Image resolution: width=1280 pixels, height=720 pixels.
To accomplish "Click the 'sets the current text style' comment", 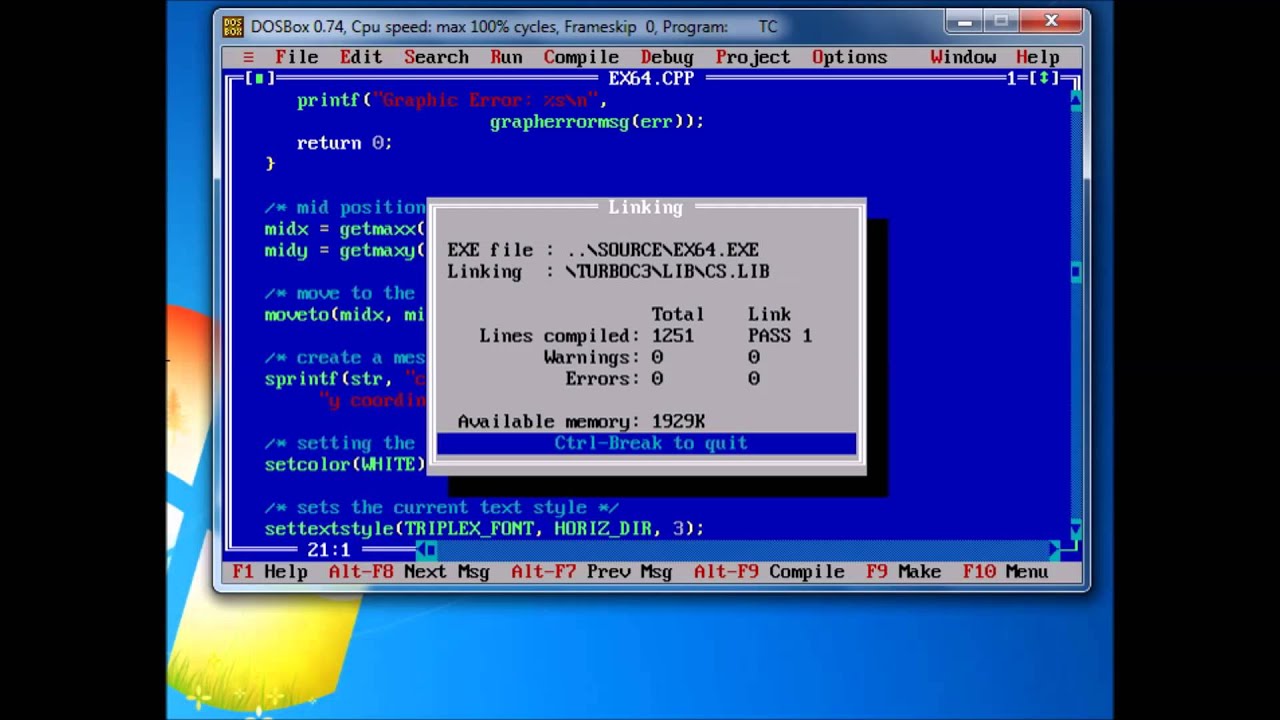I will point(441,507).
